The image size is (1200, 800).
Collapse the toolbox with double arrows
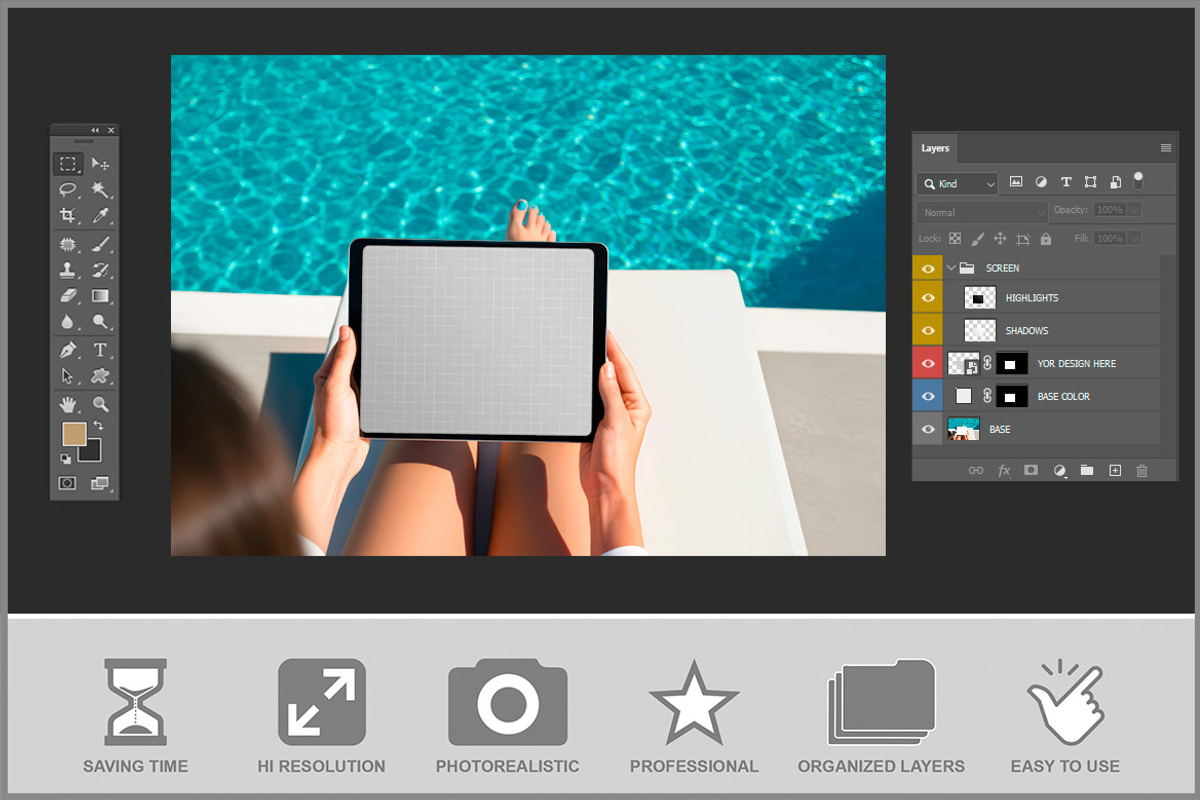tap(96, 130)
